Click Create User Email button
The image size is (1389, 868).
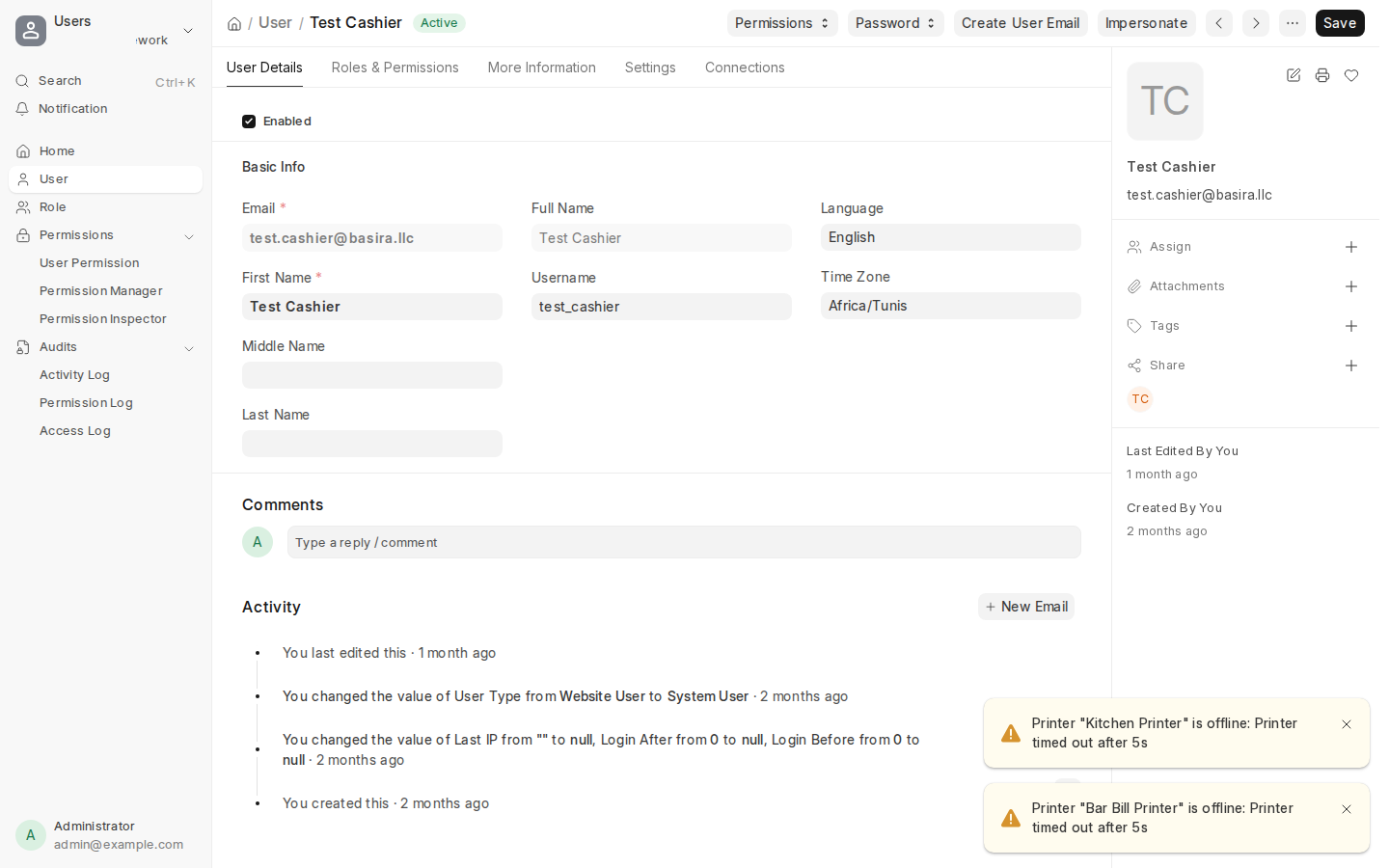[x=1021, y=23]
